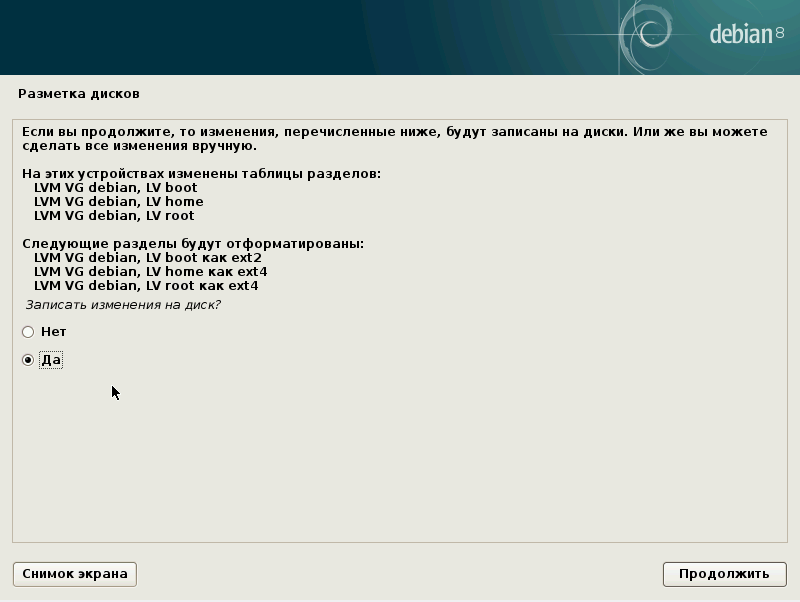Click "LV home" in changed partition tables list
This screenshot has width=800, height=602.
coord(118,202)
